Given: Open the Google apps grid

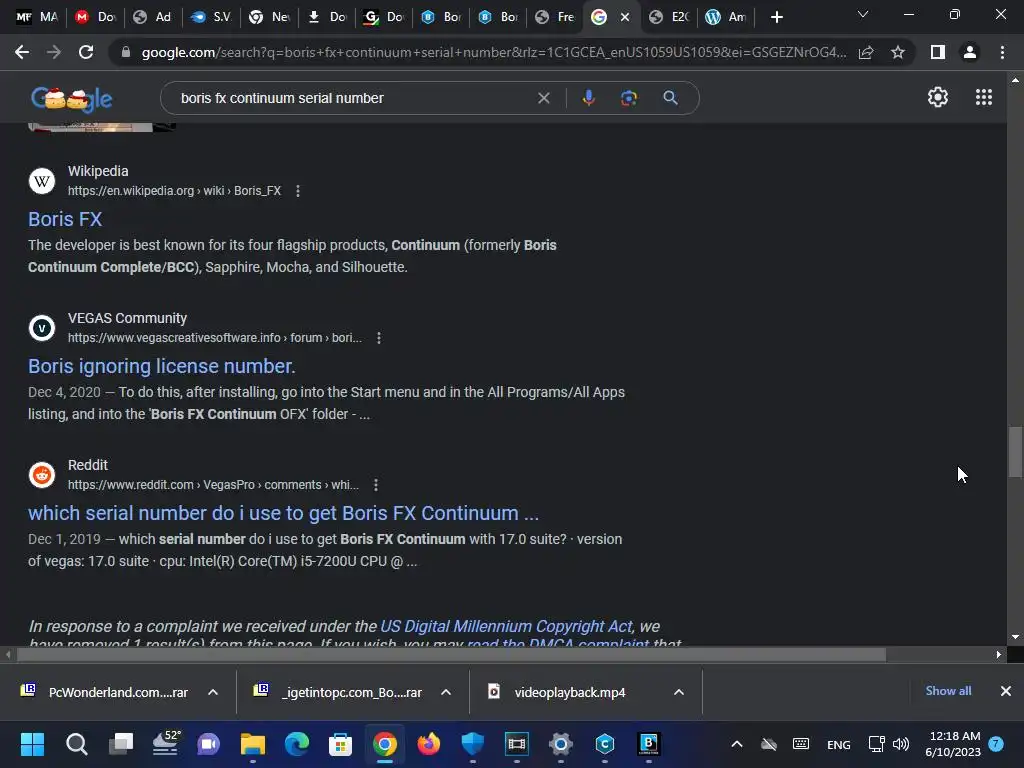Looking at the screenshot, I should [x=984, y=97].
